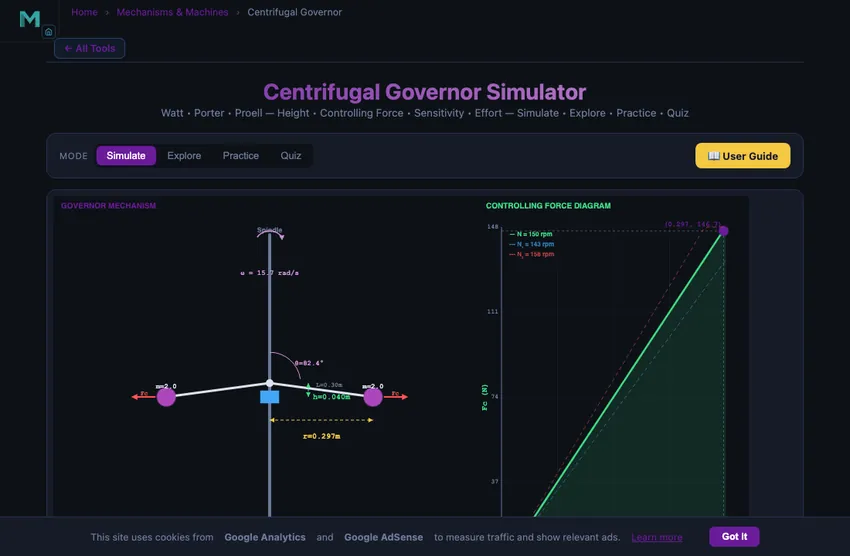
Task: Go to Mechanisms & Machines breadcrumb
Action: (x=172, y=12)
